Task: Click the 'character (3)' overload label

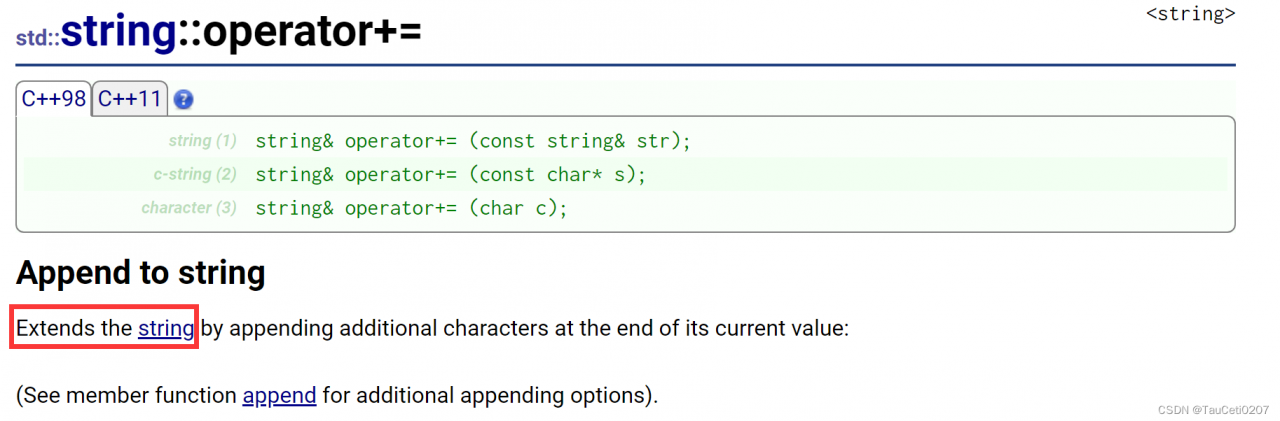Action: pyautogui.click(x=189, y=208)
